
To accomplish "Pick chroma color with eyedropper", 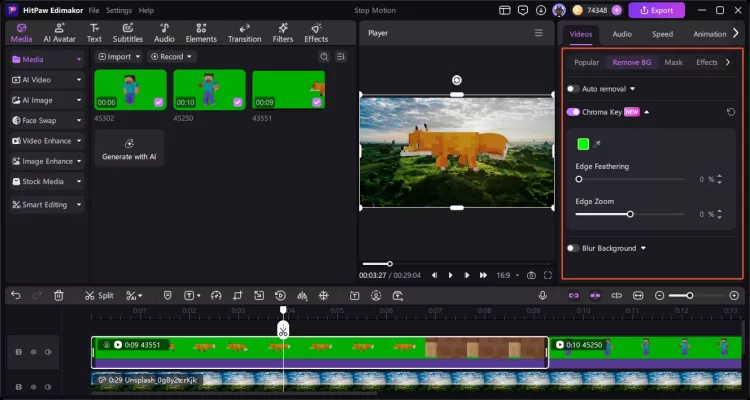I will click(597, 144).
